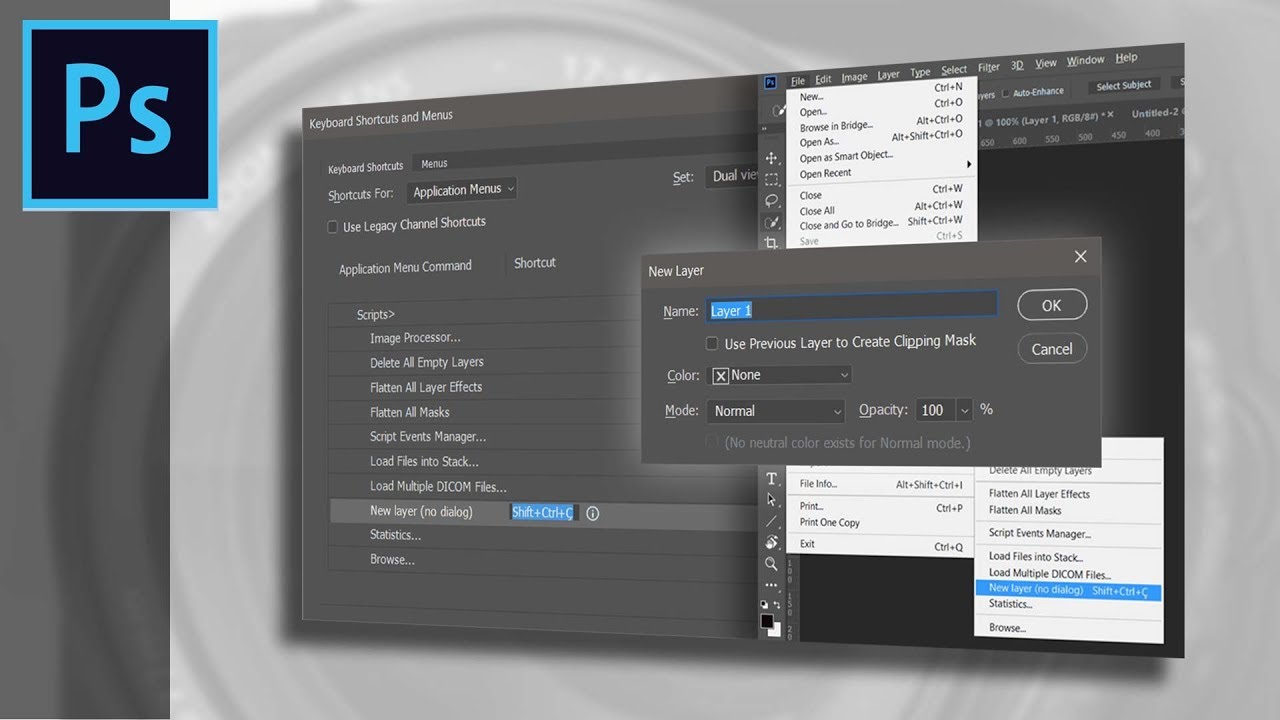1280x720 pixels.
Task: Open the Color None dropdown
Action: pyautogui.click(x=780, y=375)
